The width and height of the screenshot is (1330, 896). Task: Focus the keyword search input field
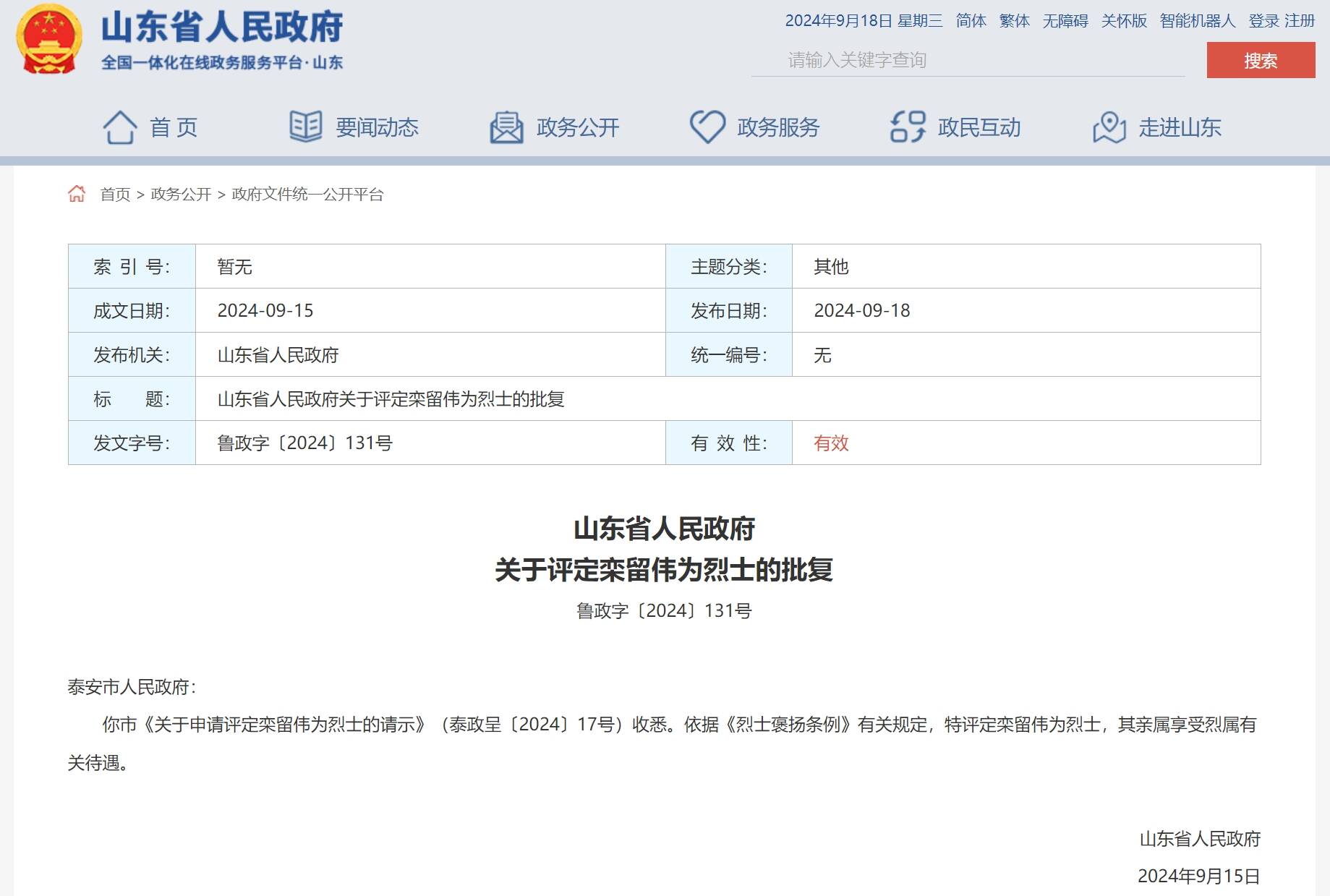pyautogui.click(x=968, y=60)
